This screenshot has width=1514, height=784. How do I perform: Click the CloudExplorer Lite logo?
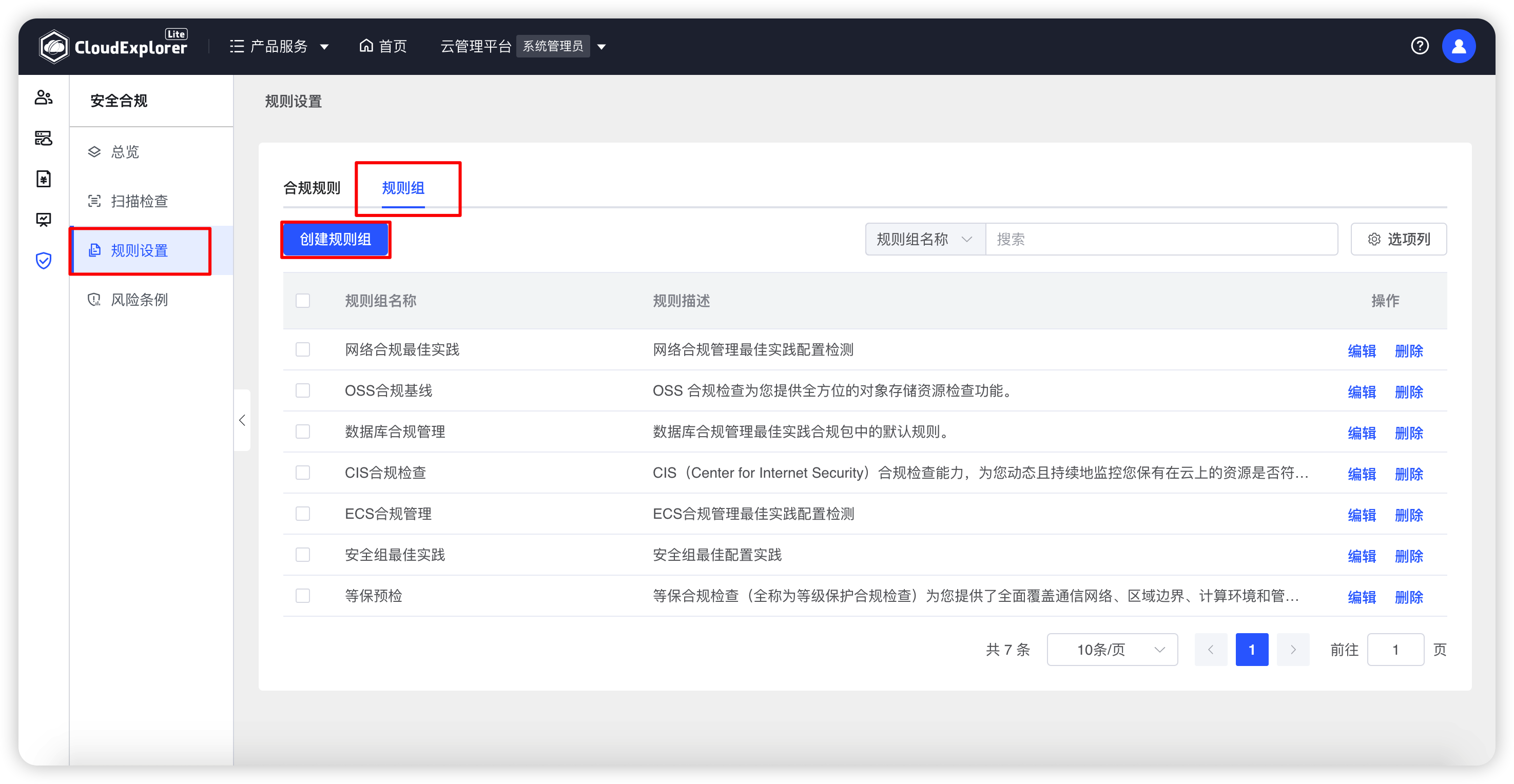coord(113,46)
